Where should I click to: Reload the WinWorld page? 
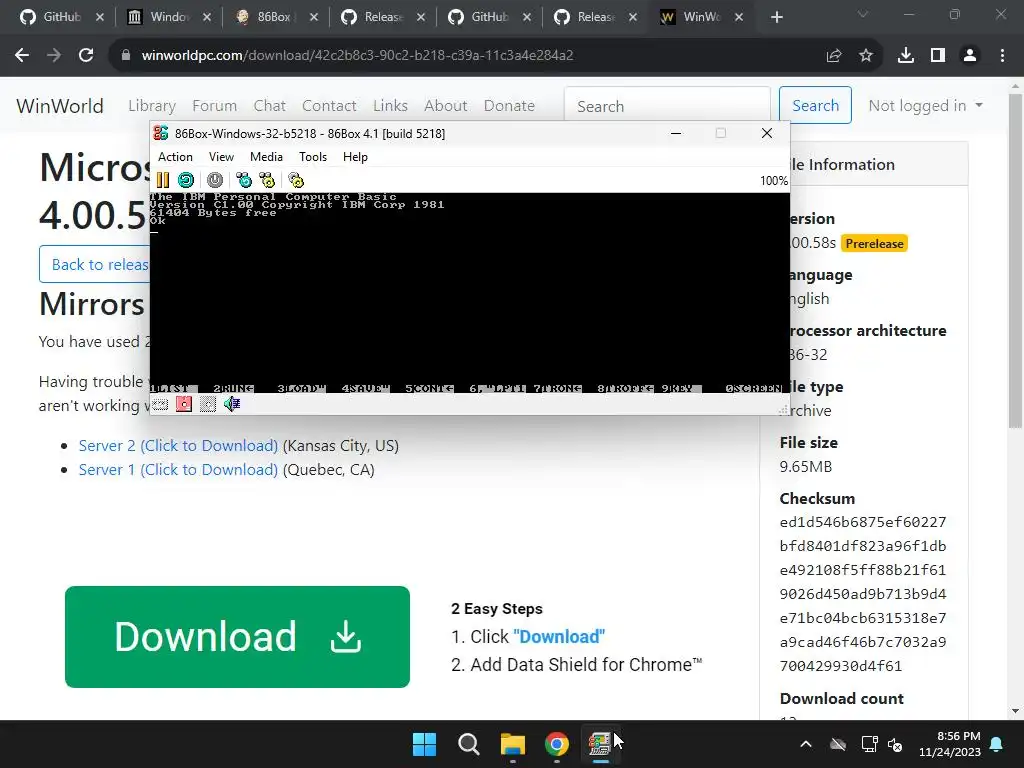coord(86,56)
